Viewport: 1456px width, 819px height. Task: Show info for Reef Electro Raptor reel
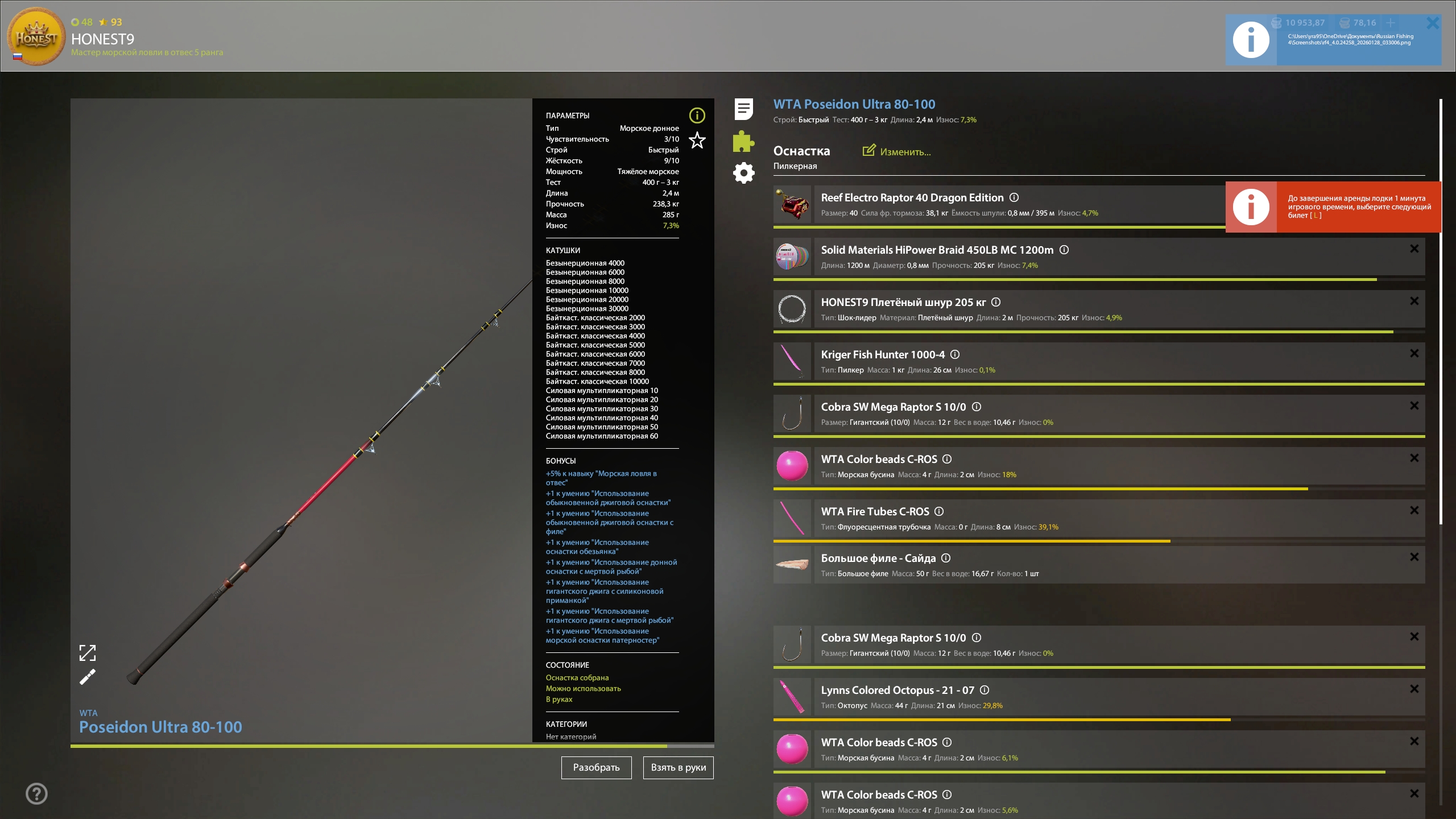click(x=1014, y=197)
